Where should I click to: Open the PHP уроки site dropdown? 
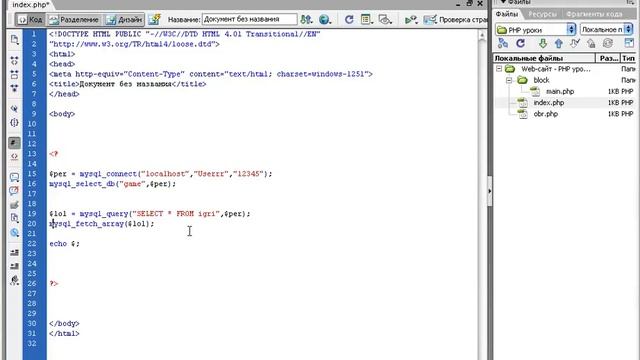pos(536,30)
